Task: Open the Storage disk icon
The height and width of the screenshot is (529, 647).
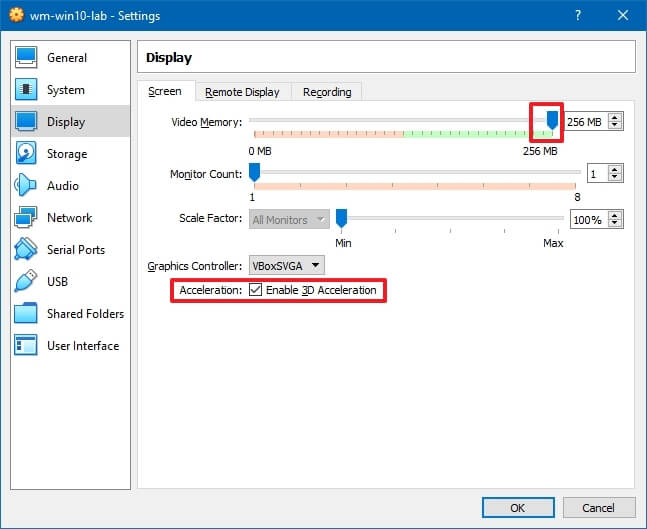Action: point(26,153)
